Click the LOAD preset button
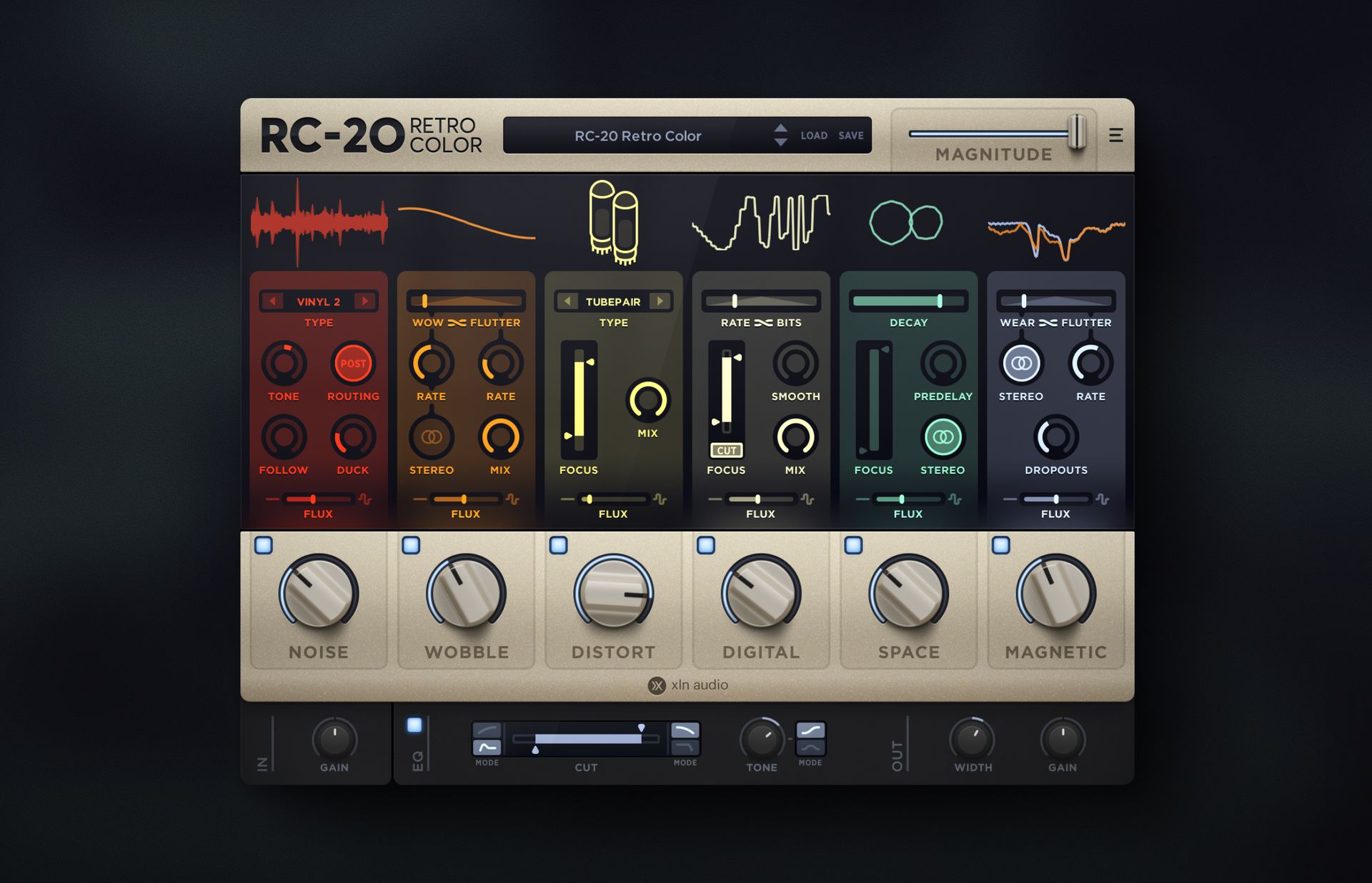 click(814, 135)
